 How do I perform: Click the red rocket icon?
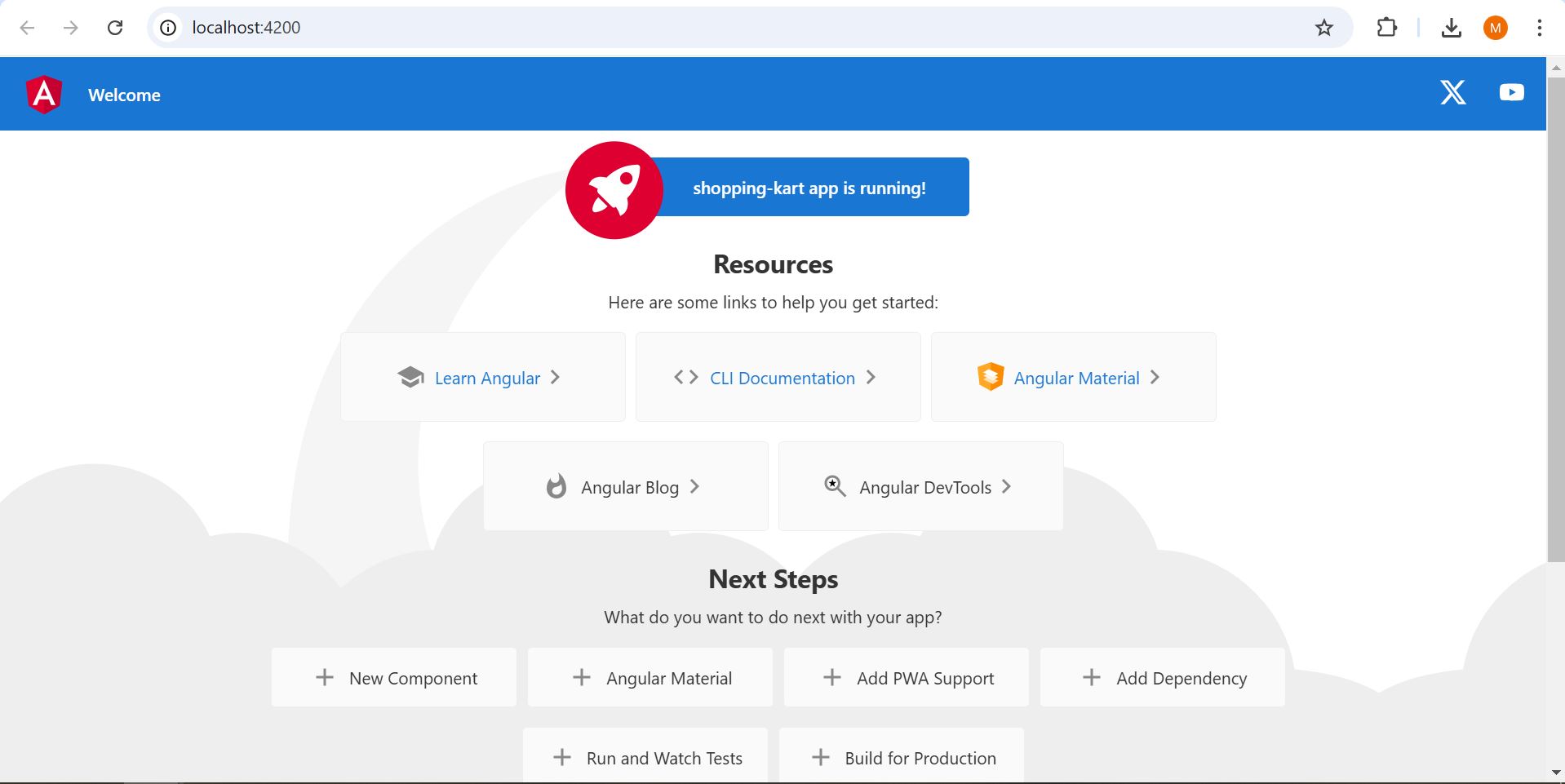614,190
